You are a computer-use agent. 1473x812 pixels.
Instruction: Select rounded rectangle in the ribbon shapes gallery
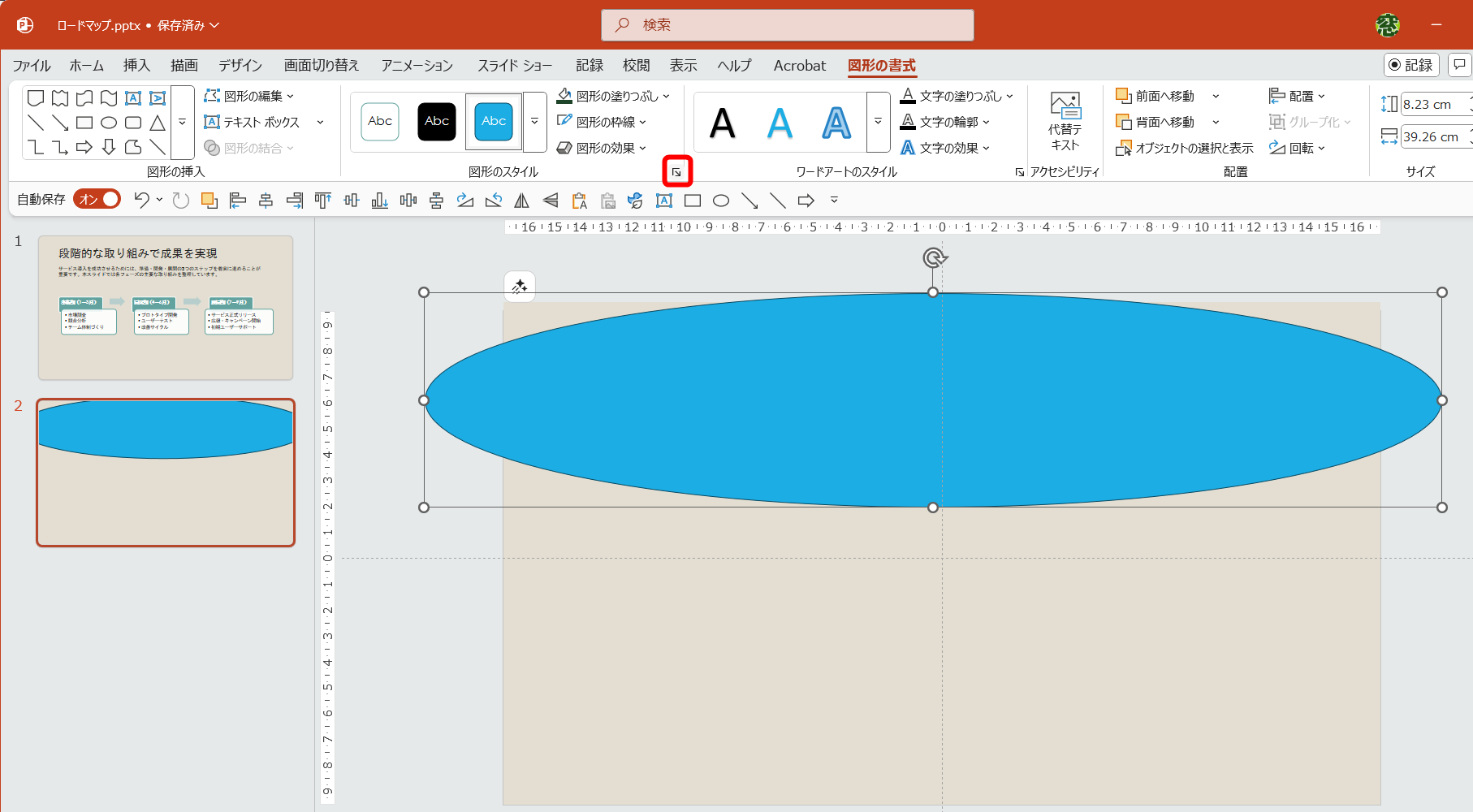[x=133, y=123]
